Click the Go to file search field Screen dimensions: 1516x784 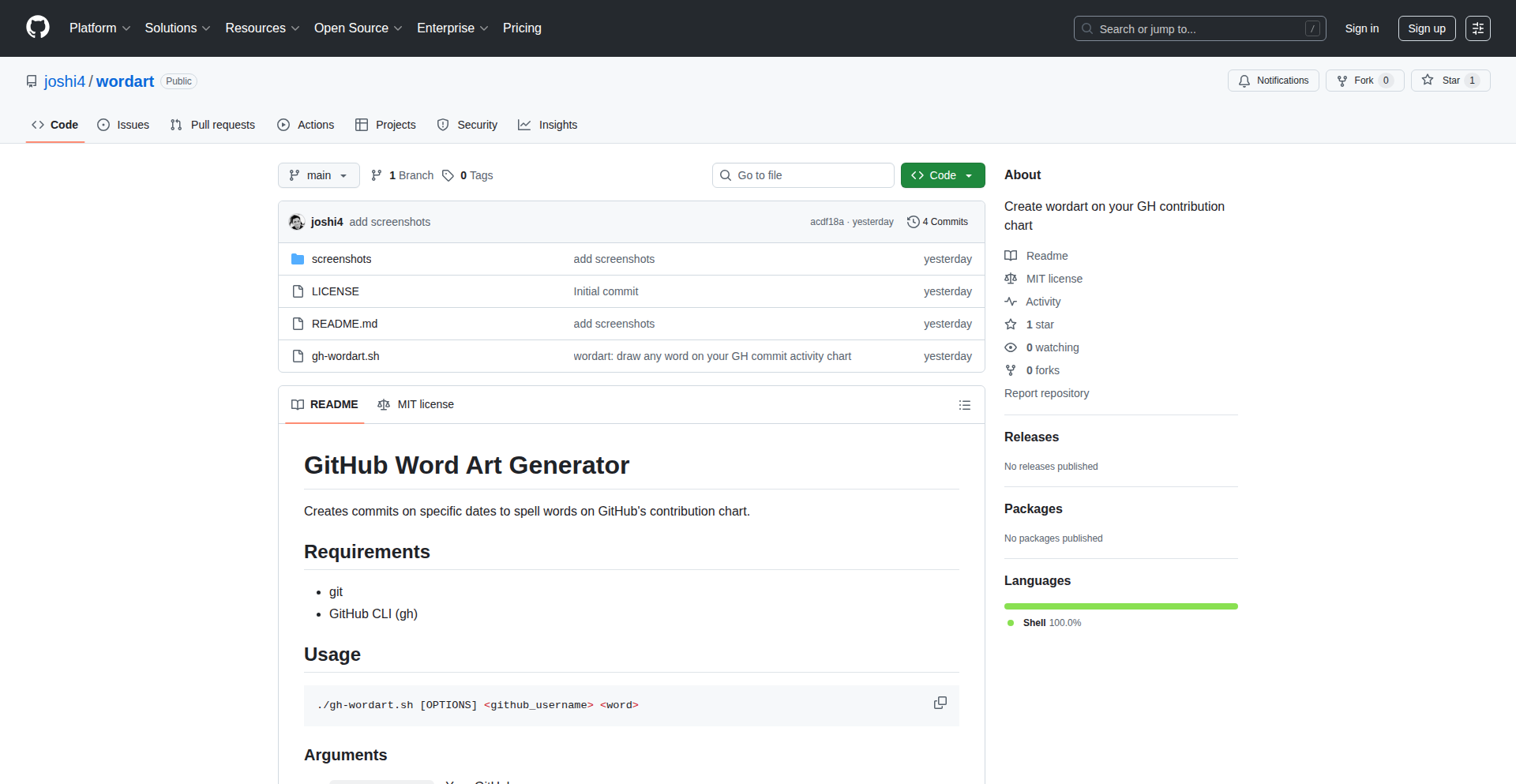click(803, 175)
